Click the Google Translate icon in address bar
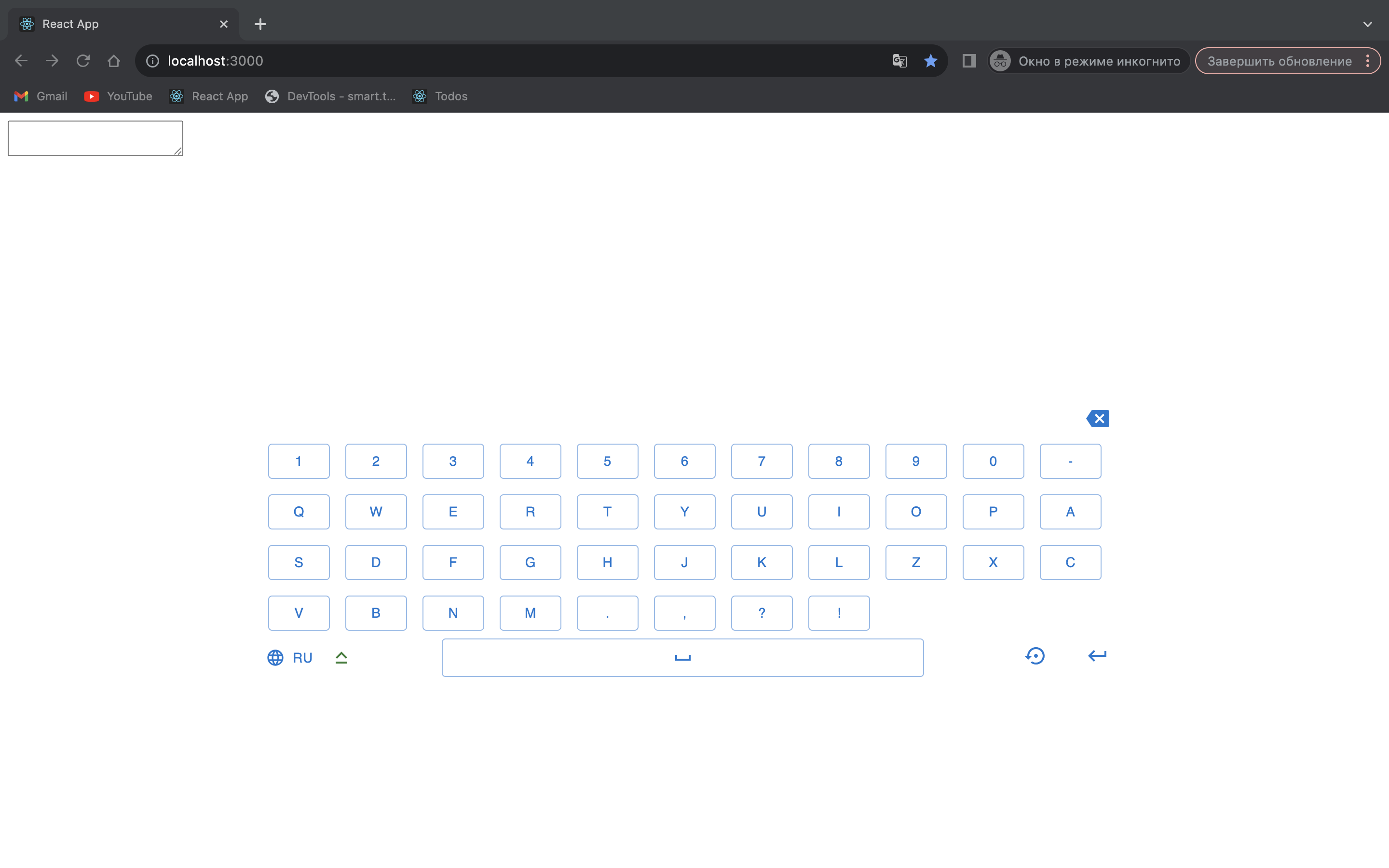1389x868 pixels. coord(899,61)
